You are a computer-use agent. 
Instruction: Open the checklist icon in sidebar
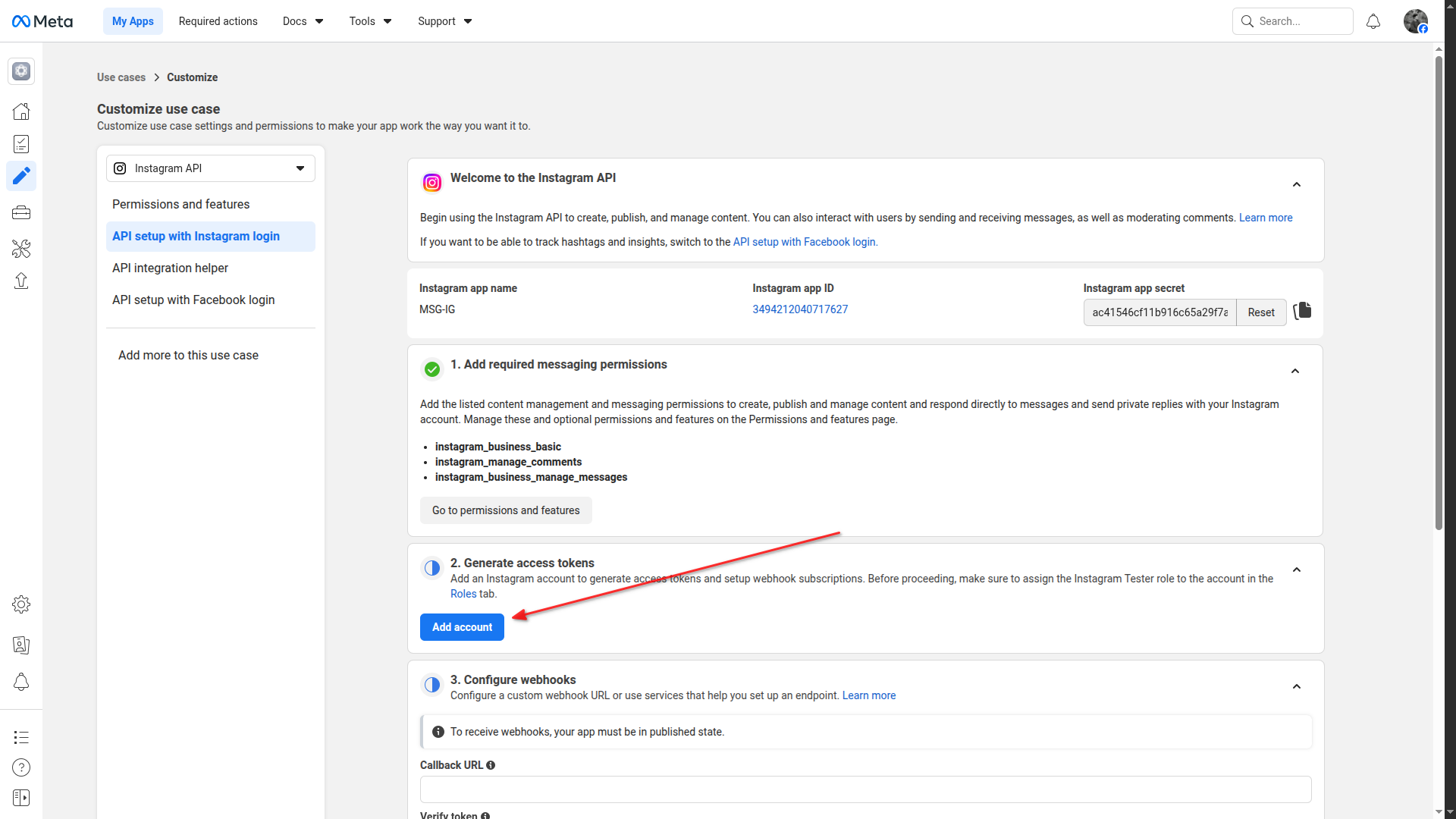21,144
